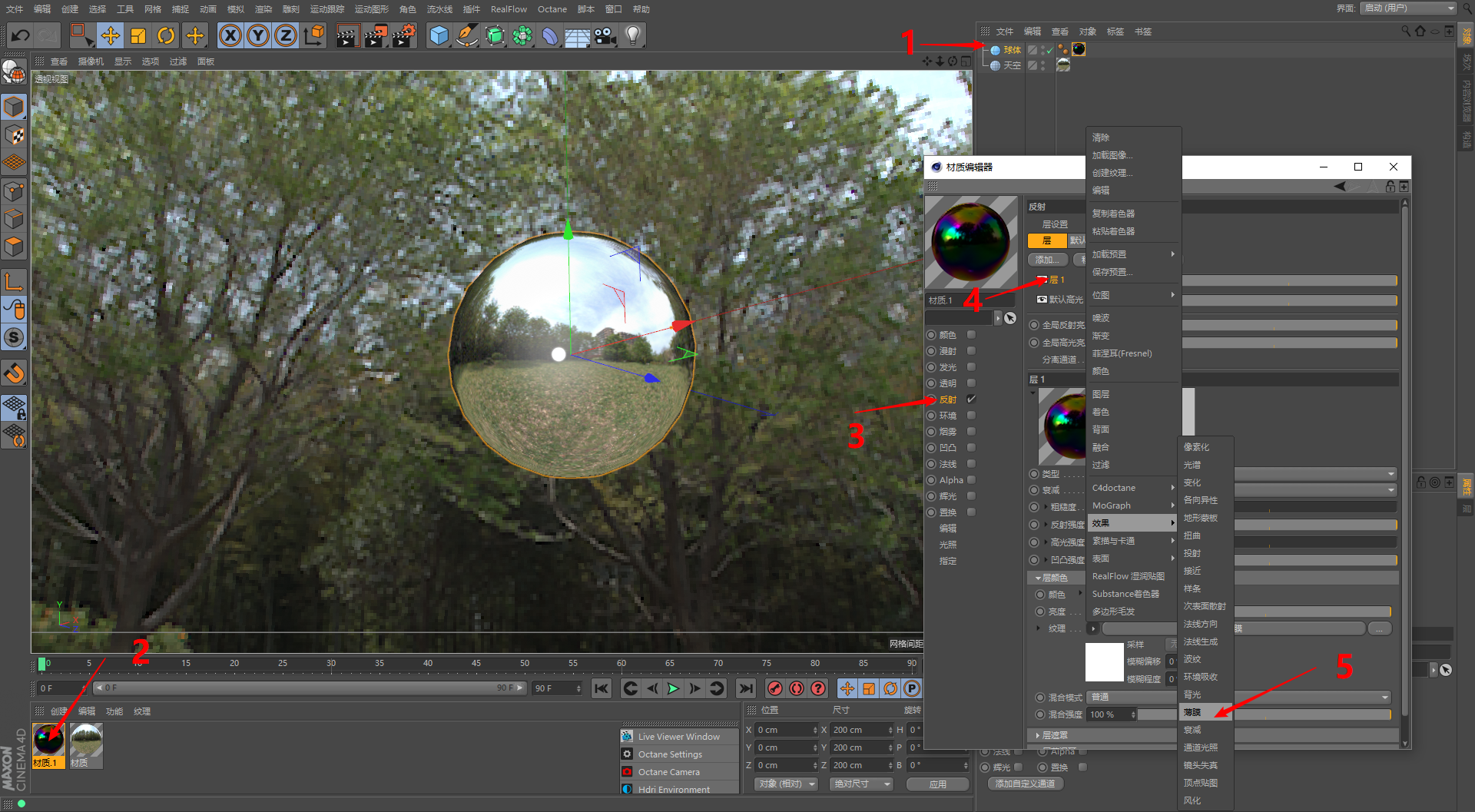Adjust the 反射强度 slider
This screenshot has height=812, width=1475.
(1315, 525)
